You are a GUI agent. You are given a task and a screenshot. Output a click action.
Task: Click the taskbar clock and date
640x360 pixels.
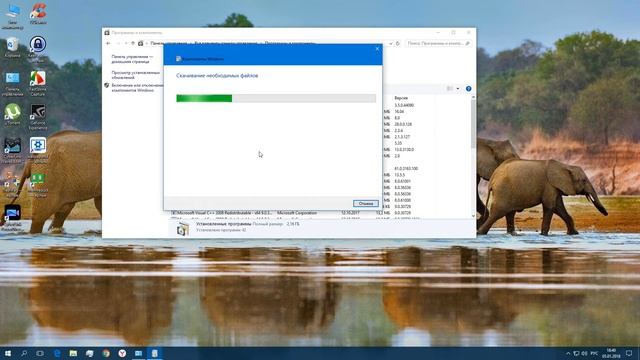click(x=611, y=353)
